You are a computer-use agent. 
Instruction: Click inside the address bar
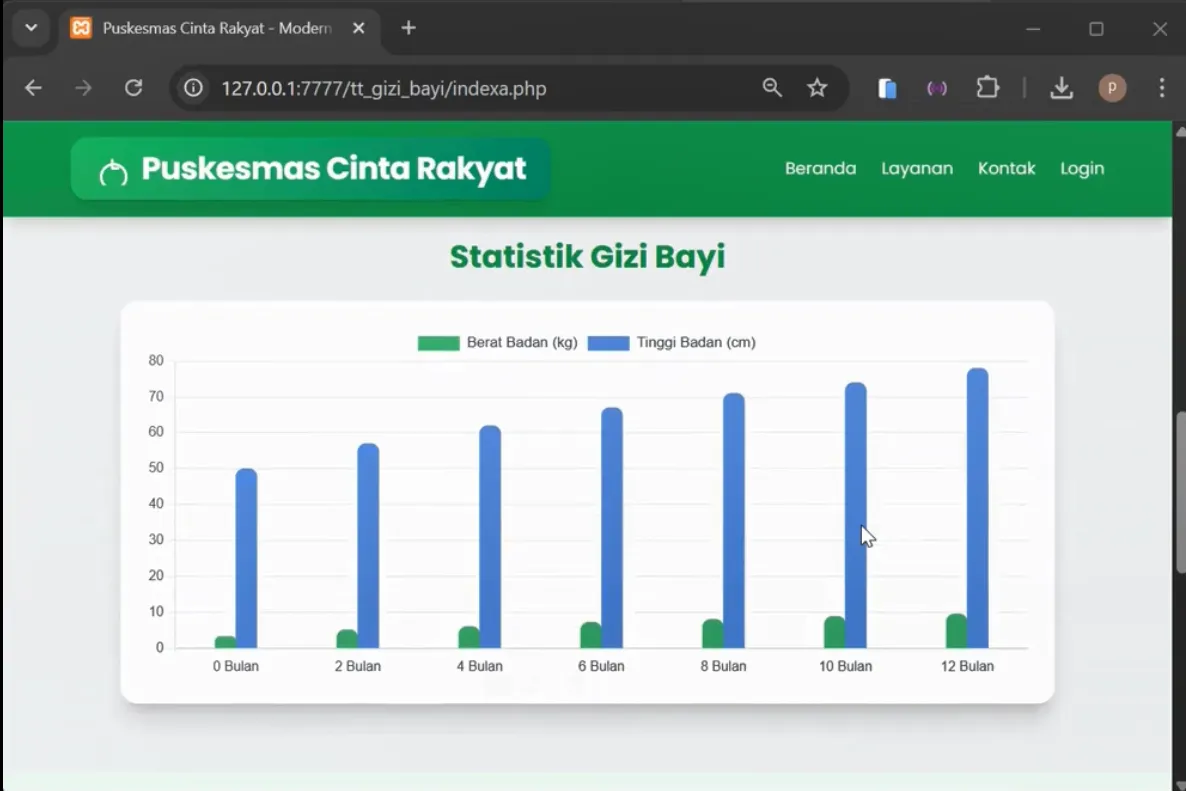[x=450, y=88]
